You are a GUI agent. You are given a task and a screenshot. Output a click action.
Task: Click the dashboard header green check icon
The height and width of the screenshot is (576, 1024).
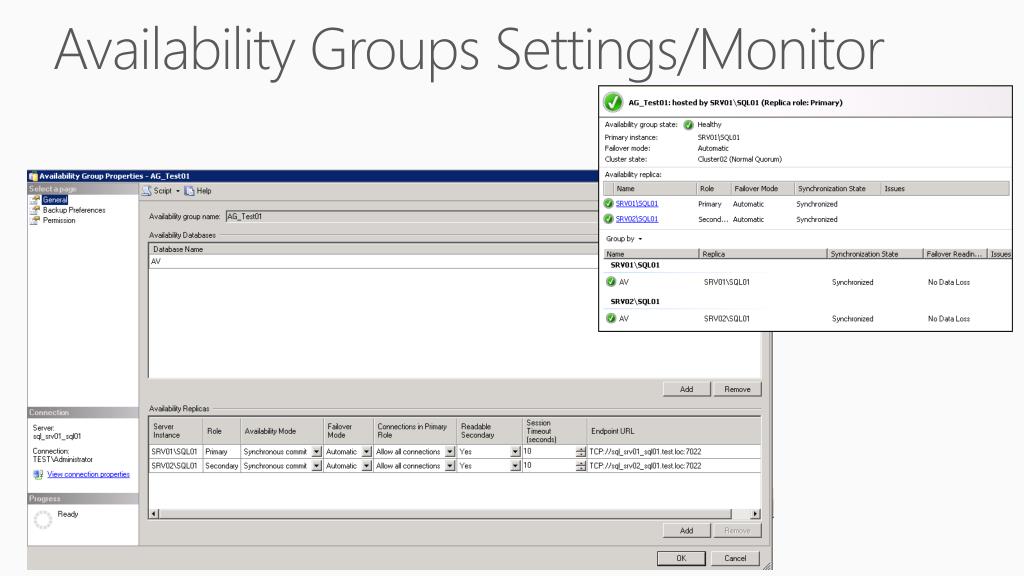(x=613, y=102)
